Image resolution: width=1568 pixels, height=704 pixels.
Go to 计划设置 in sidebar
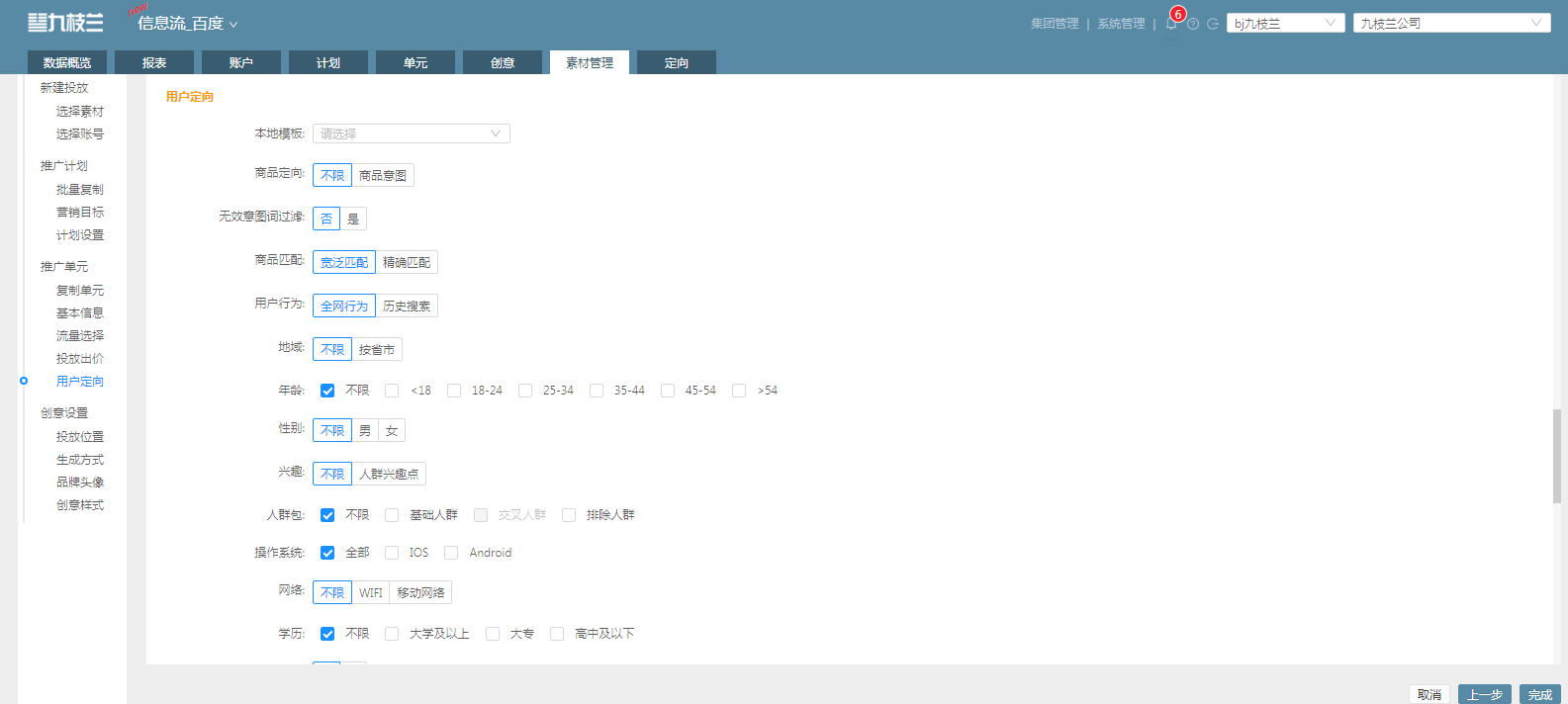tap(80, 235)
